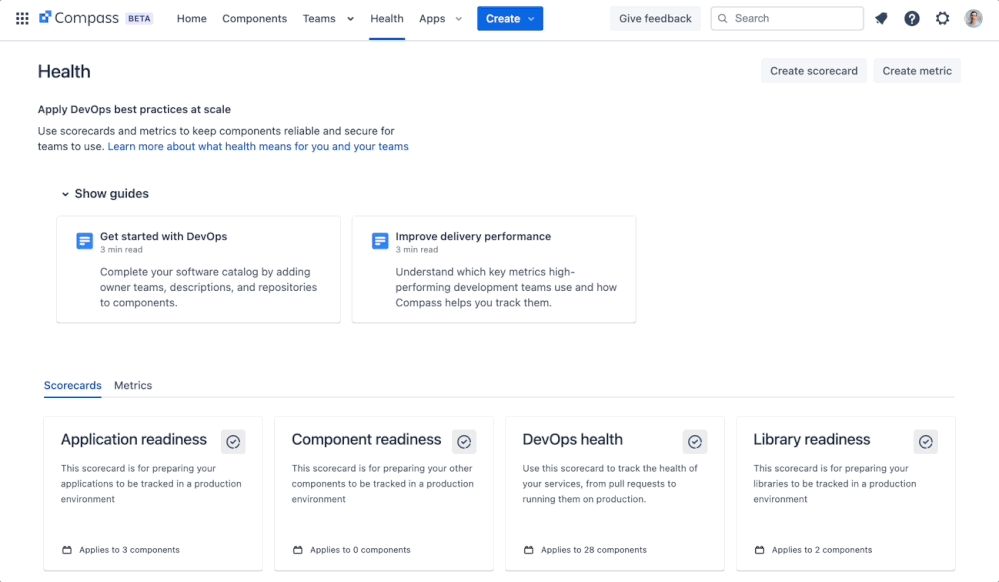Open the Compass app switcher grid icon
The width and height of the screenshot is (999, 582).
[21, 18]
